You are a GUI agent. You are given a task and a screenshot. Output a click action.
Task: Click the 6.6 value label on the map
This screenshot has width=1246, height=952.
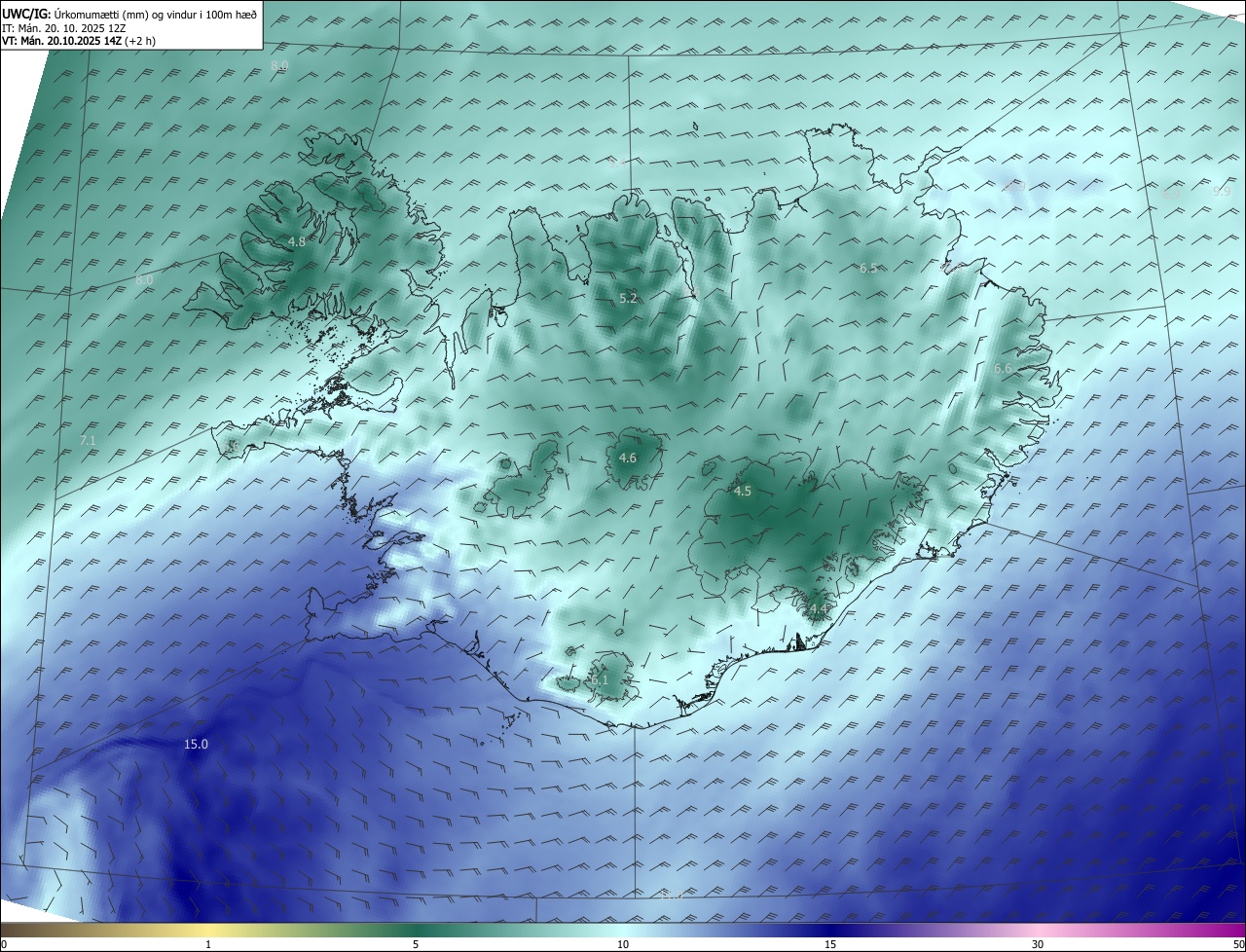(1003, 368)
